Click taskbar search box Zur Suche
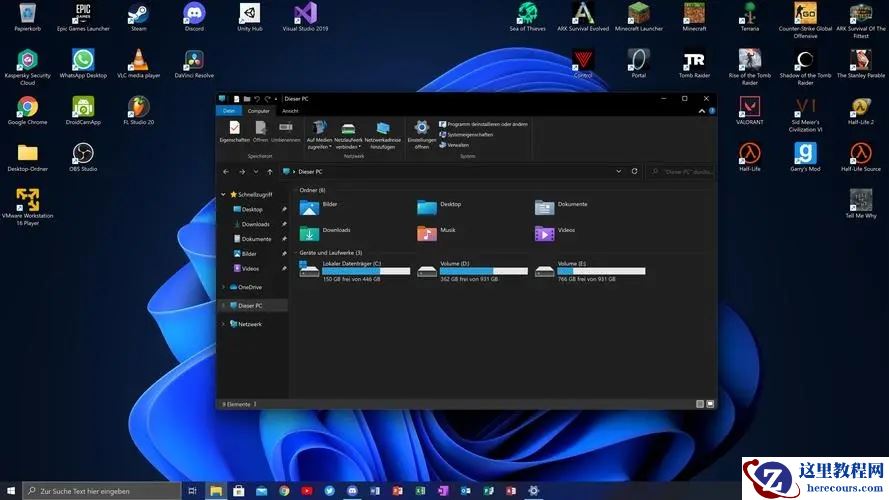This screenshot has height=500, width=889. [x=102, y=491]
